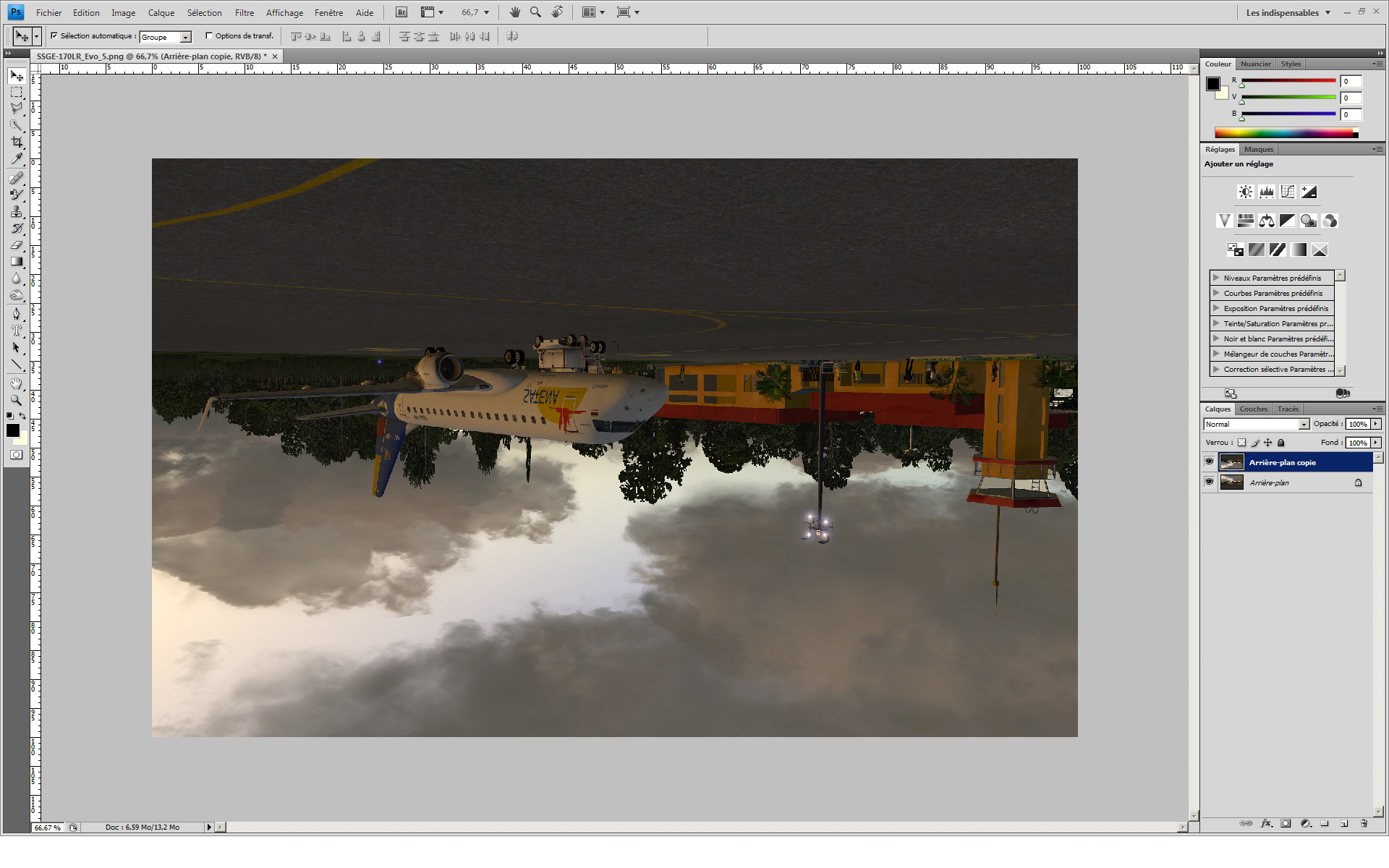Add a Levels adjustment icon
This screenshot has width=1389, height=868.
[1266, 192]
